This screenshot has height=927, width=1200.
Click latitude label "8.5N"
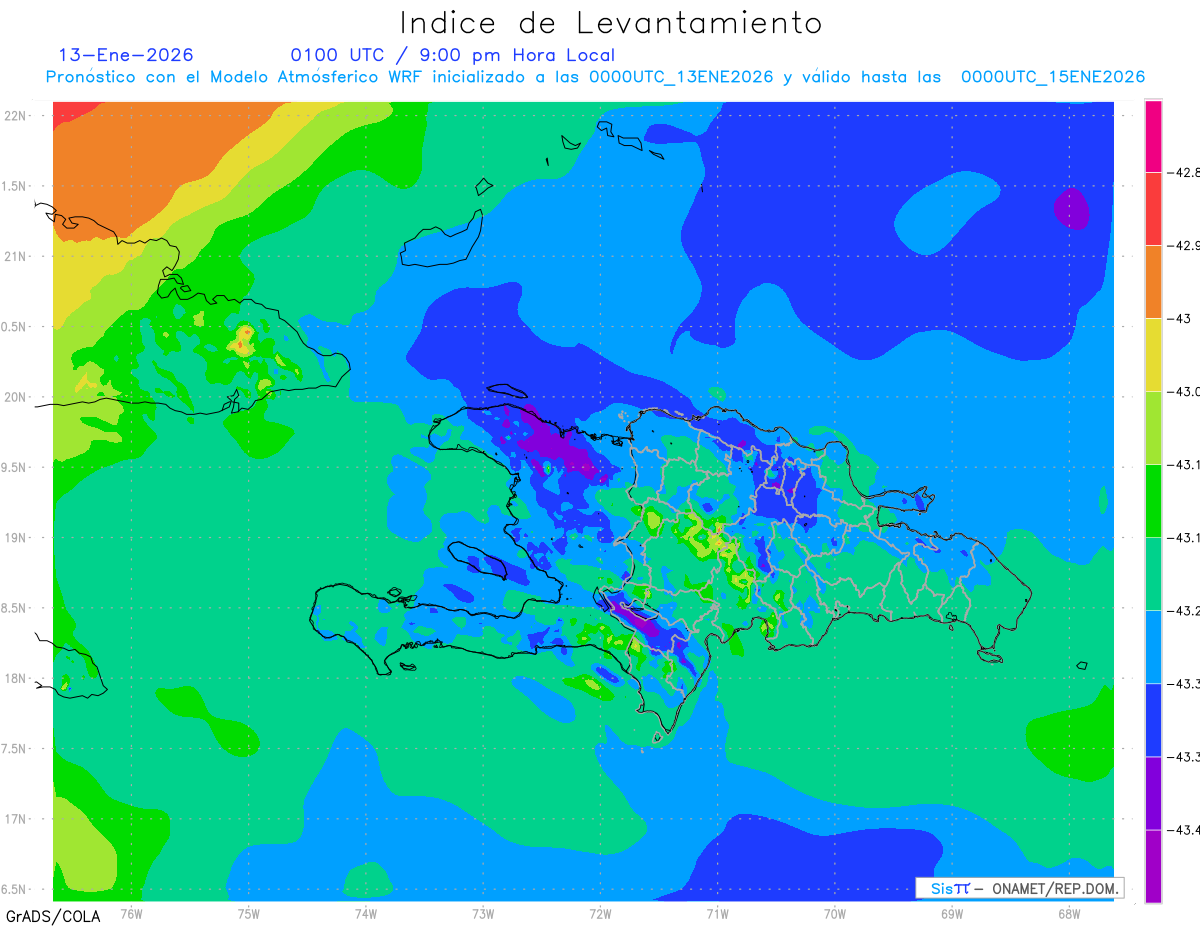point(15,608)
